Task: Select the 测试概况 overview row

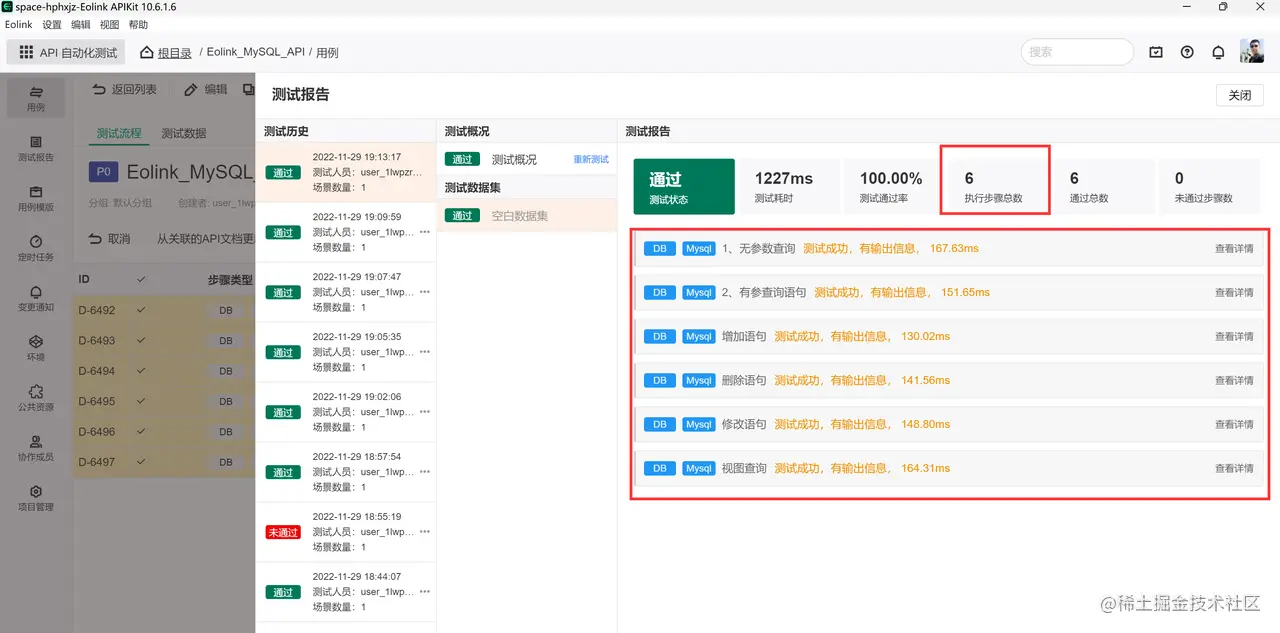Action: [x=527, y=159]
